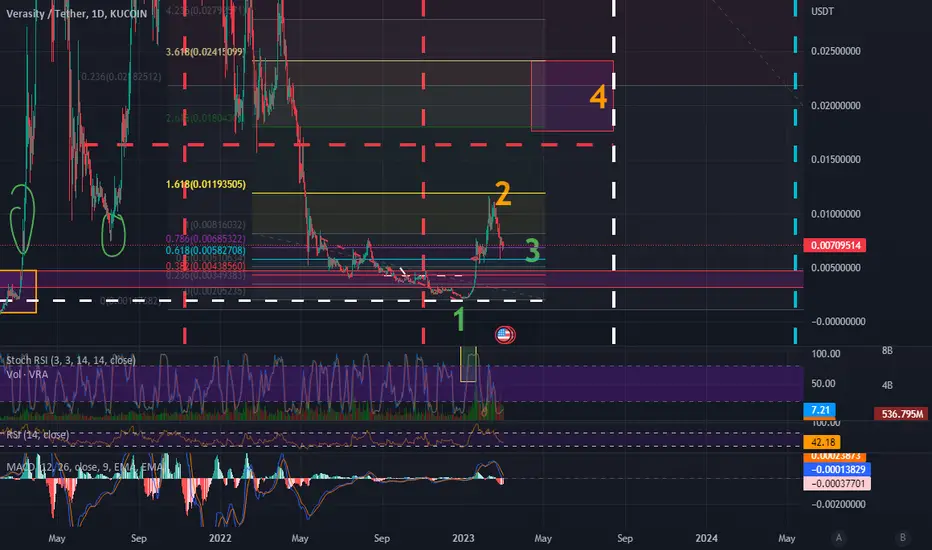
Task: Select the Fib label 3.618(0.02415099)
Action: pyautogui.click(x=205, y=52)
